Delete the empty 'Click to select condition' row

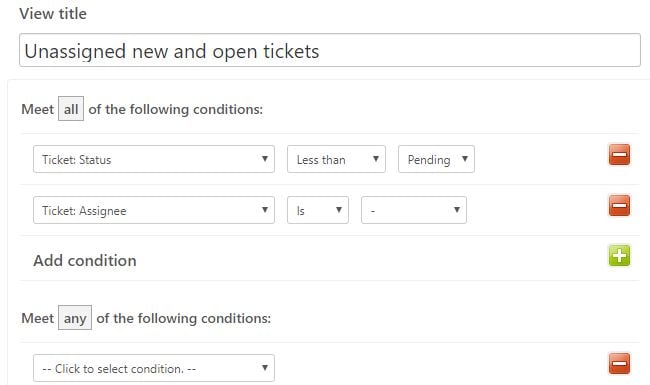click(x=619, y=363)
